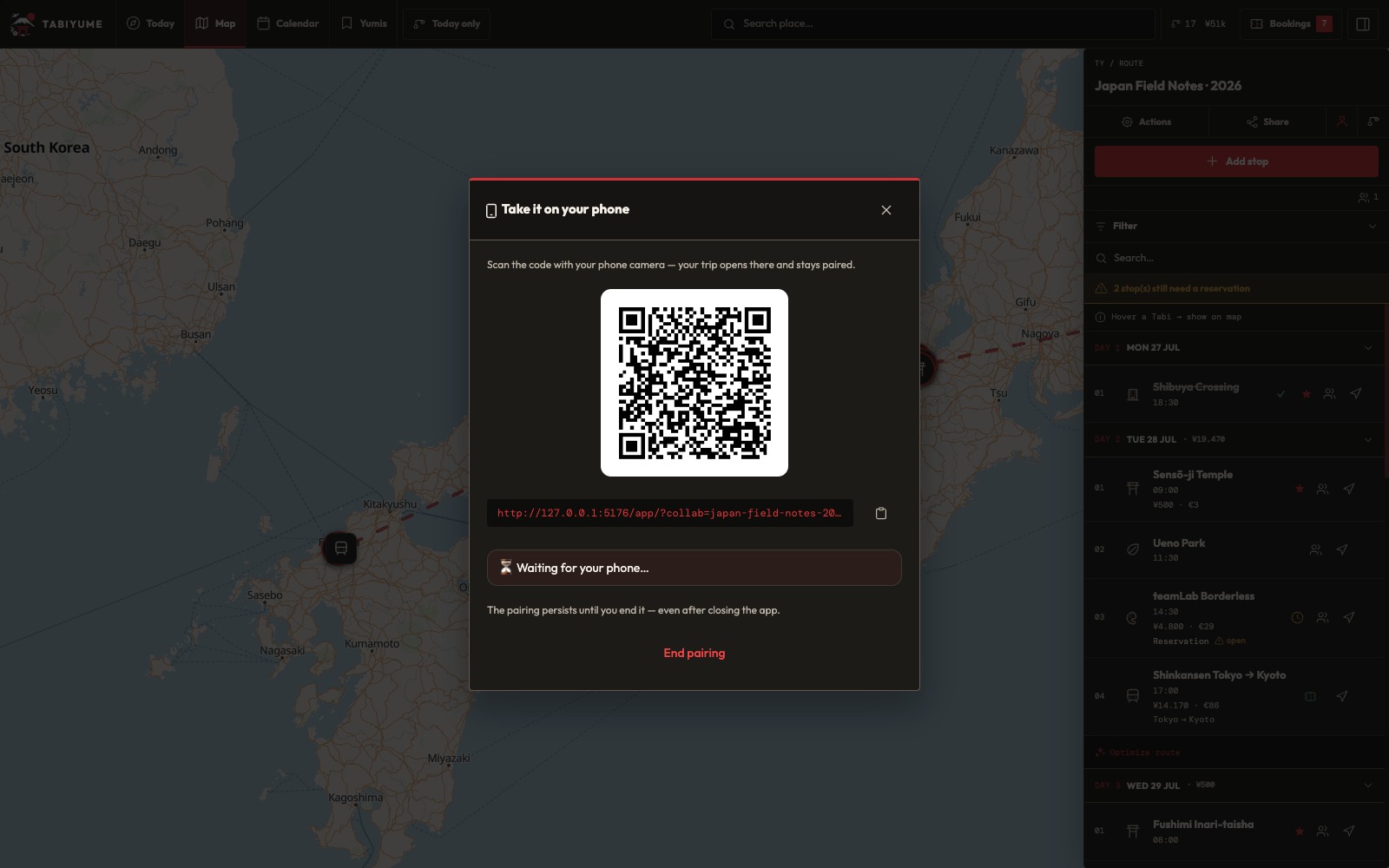Open the Calendar tab
This screenshot has height=868, width=1389.
point(288,23)
